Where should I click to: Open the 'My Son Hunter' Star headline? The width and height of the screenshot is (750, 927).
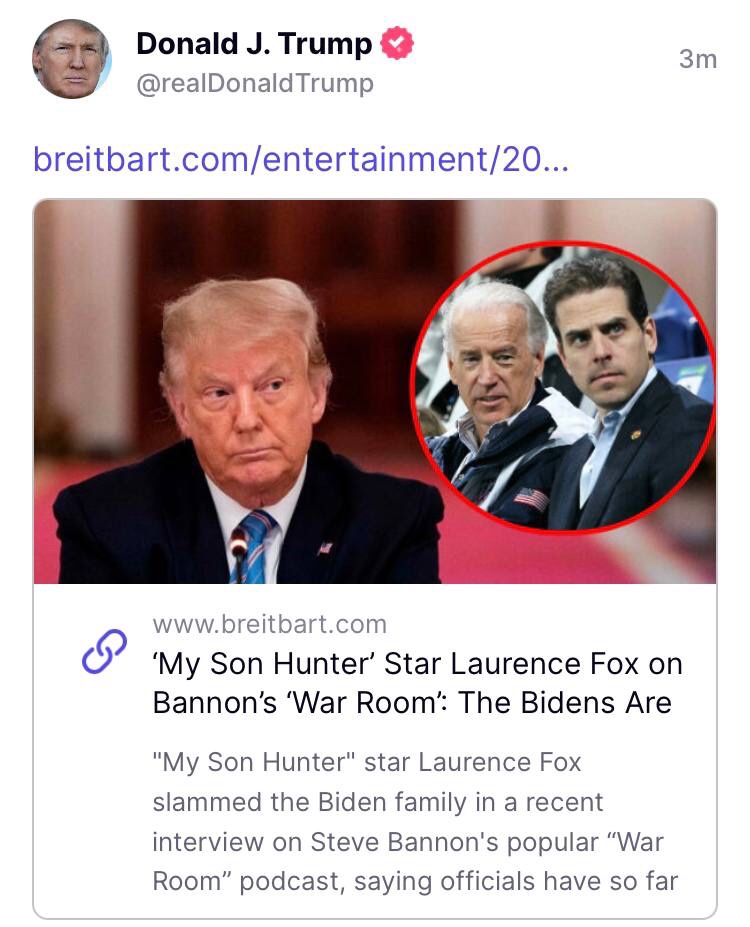coord(417,664)
